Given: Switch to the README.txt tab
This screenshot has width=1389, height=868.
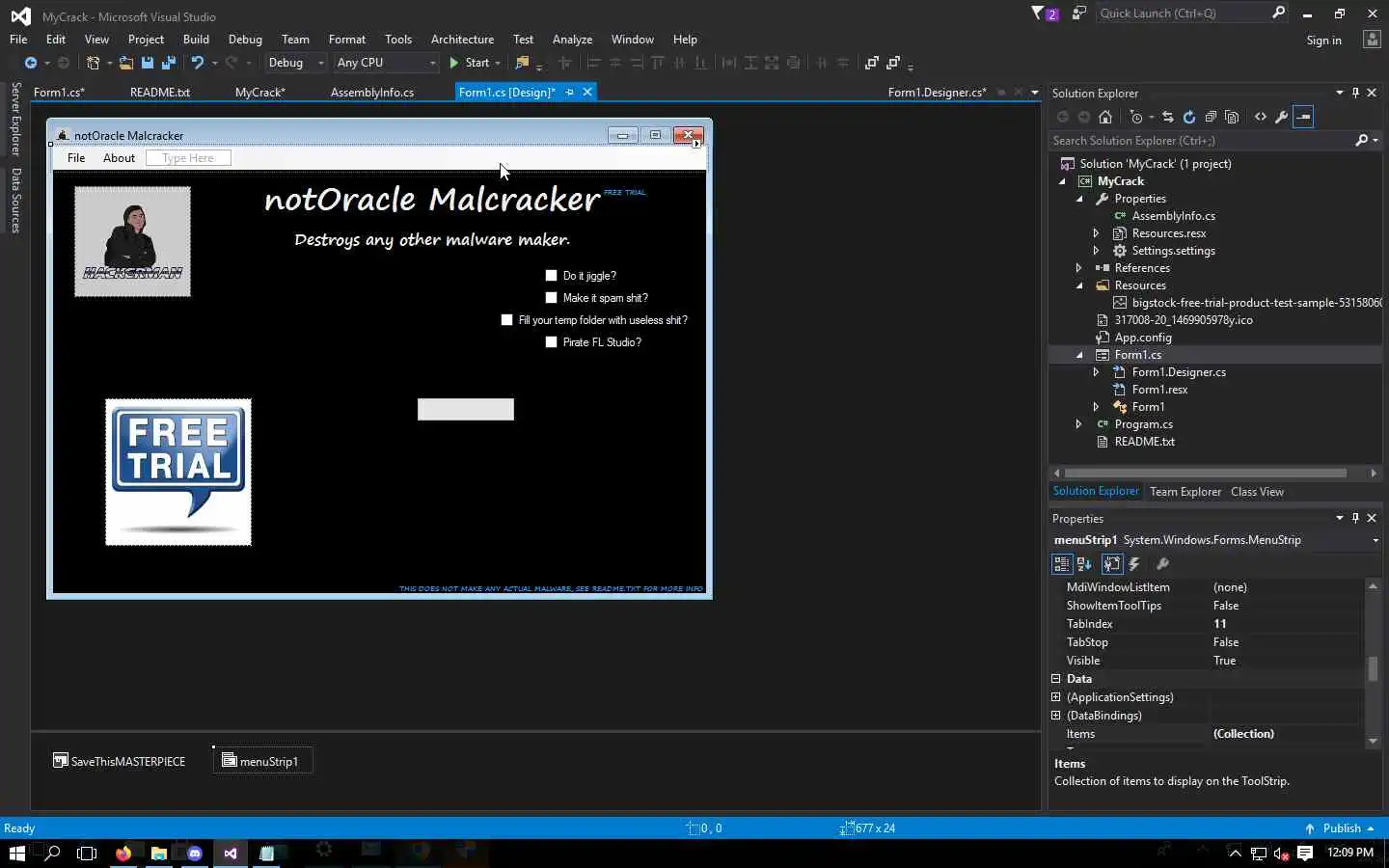Looking at the screenshot, I should (160, 93).
